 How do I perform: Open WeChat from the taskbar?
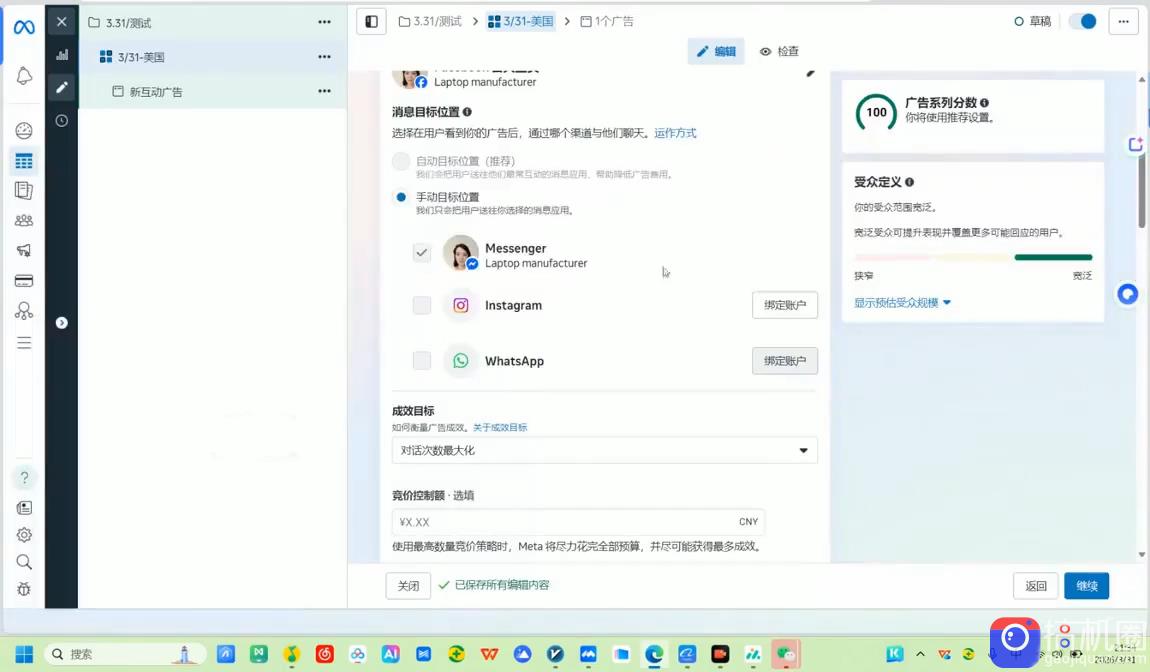[785, 654]
